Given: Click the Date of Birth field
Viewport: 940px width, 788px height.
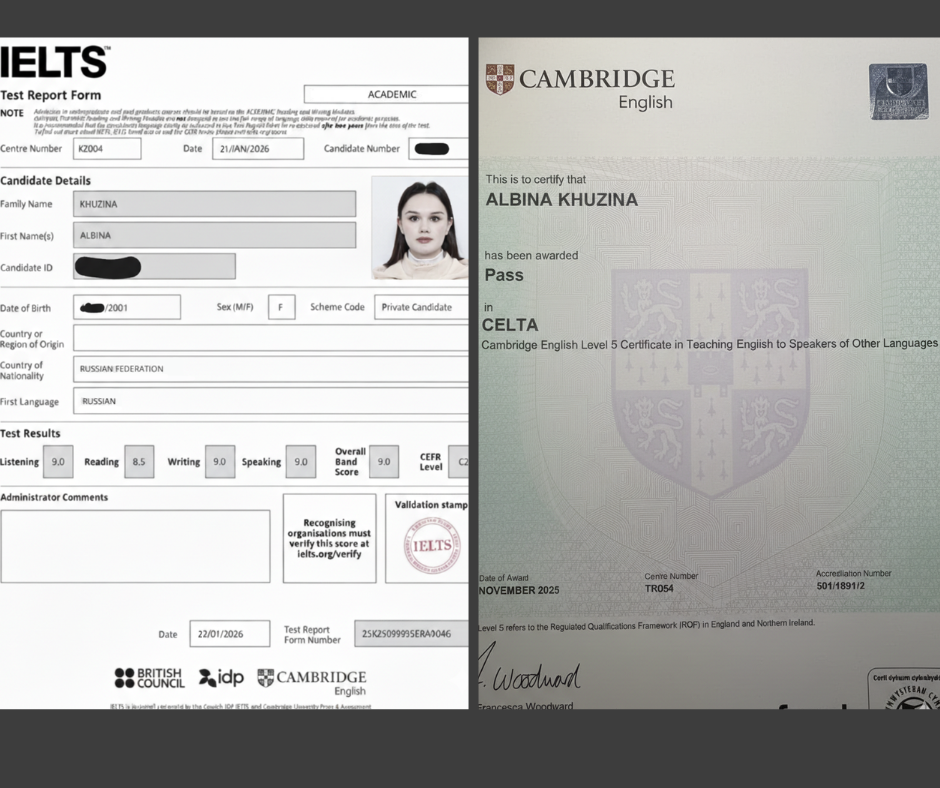Looking at the screenshot, I should click(127, 307).
